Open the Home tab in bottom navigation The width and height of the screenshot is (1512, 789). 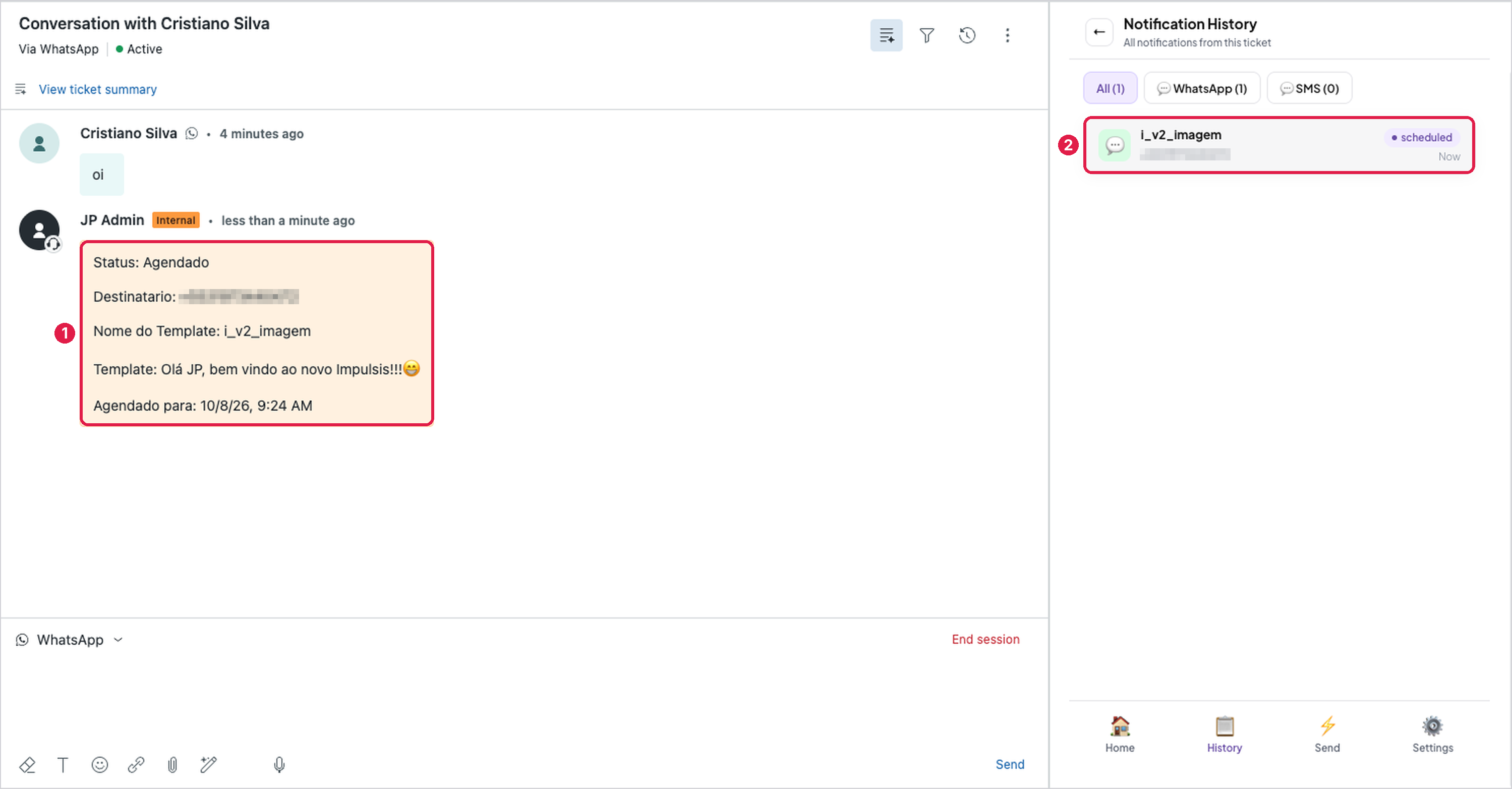pos(1119,735)
